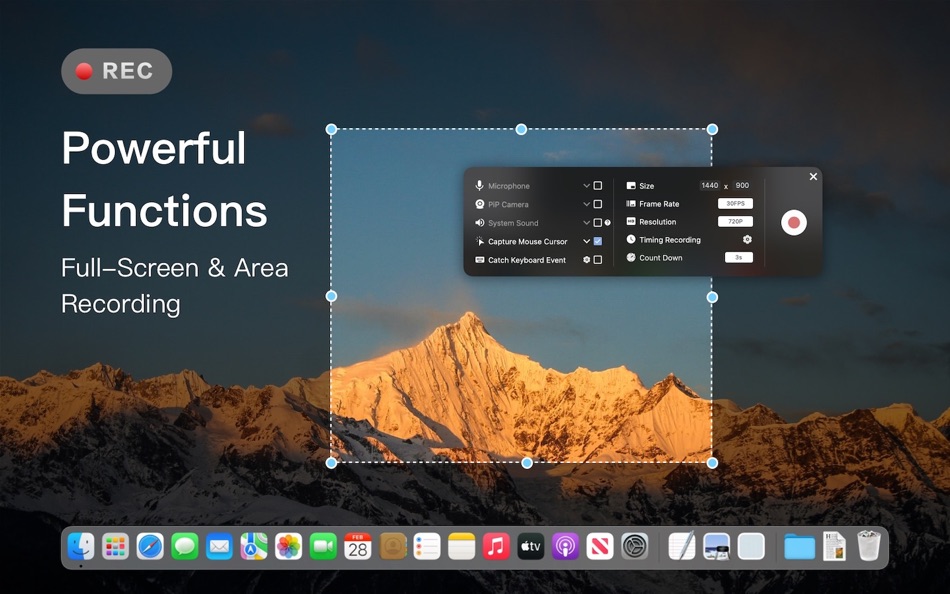
Task: Click the Resolution HD icon
Action: (x=631, y=221)
